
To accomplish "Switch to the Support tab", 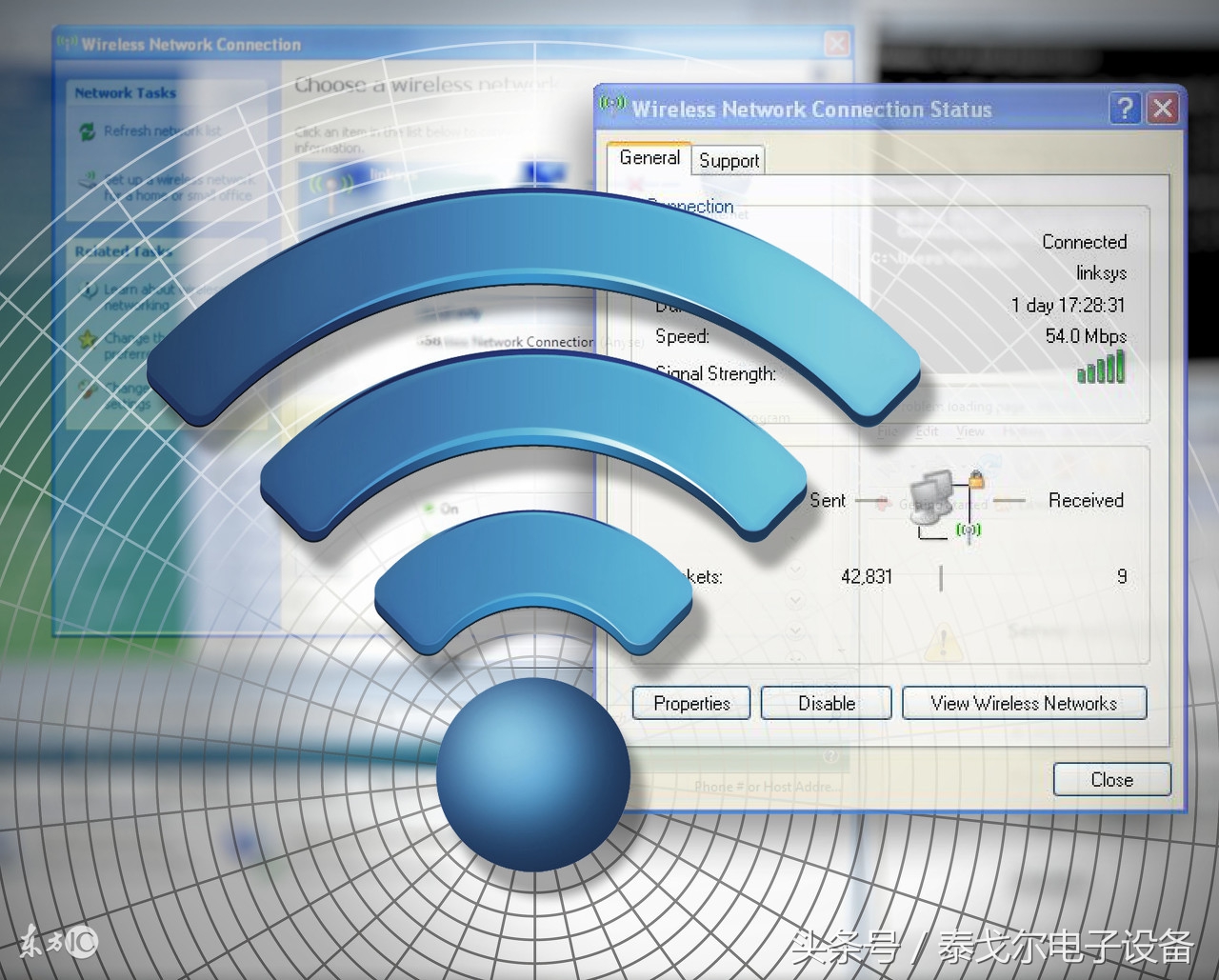I will pos(729,160).
